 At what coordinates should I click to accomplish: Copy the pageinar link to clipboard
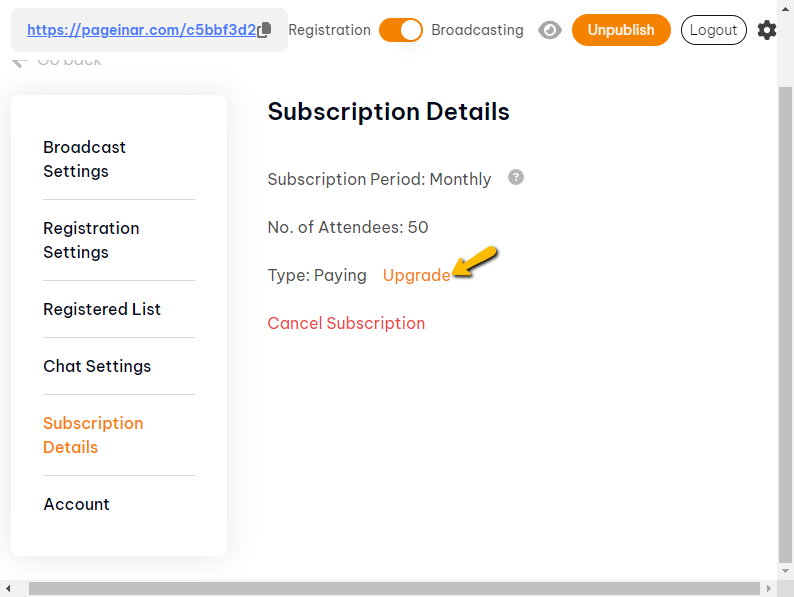pos(265,30)
